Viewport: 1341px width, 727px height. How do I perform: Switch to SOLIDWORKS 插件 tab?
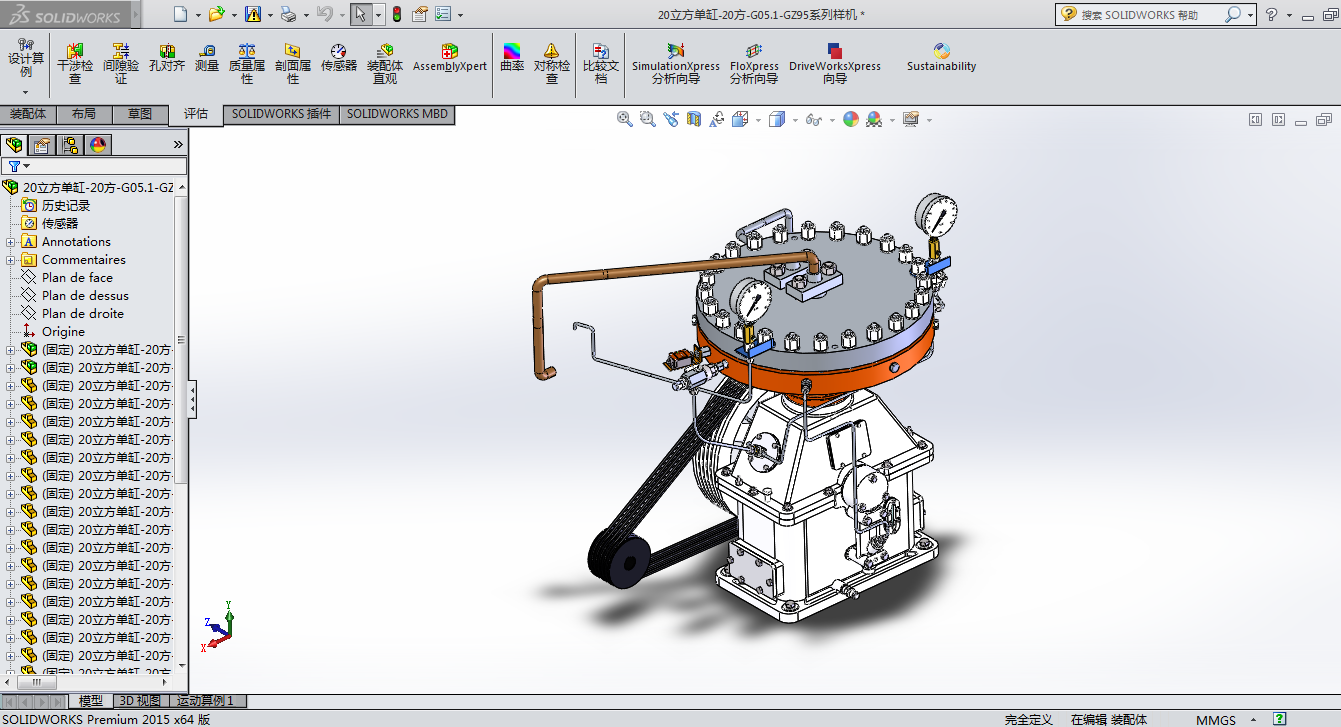[281, 115]
